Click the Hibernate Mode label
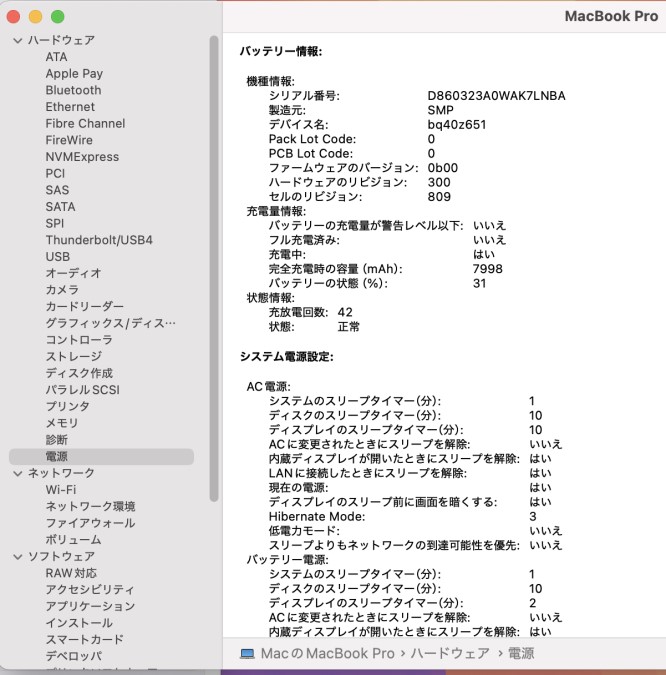The height and width of the screenshot is (675, 666). pyautogui.click(x=317, y=517)
